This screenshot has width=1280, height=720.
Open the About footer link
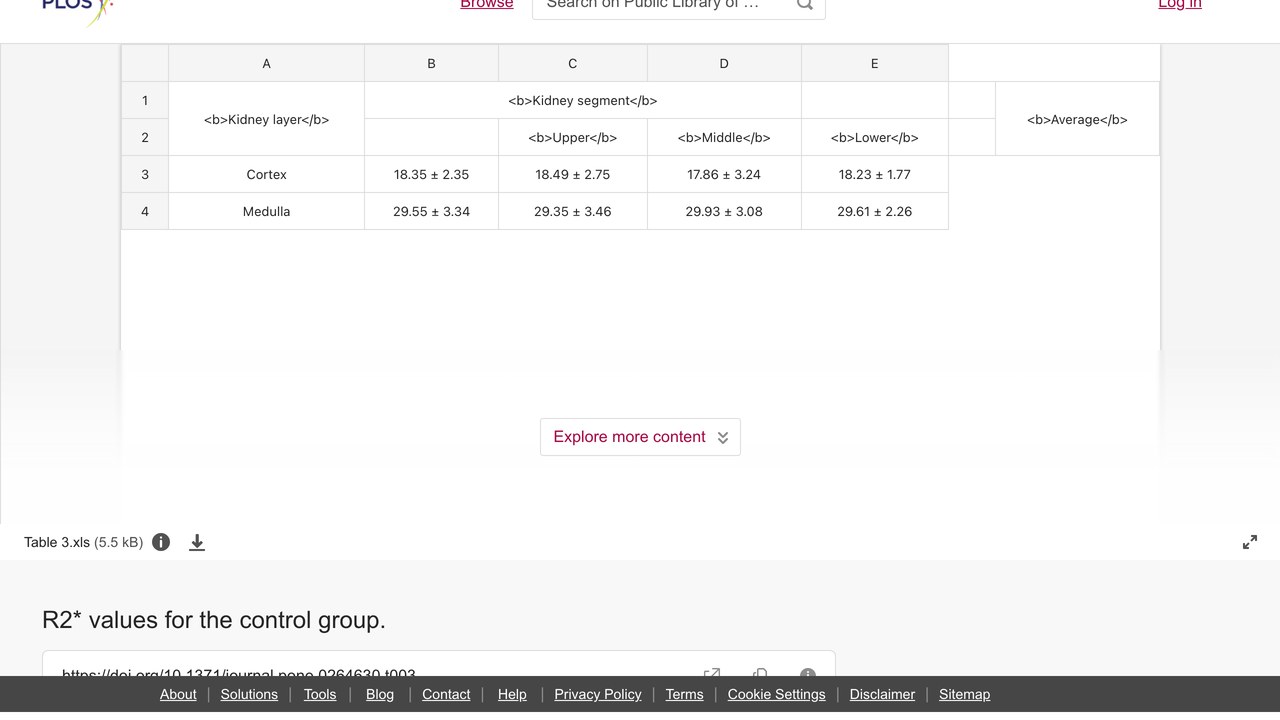click(178, 694)
